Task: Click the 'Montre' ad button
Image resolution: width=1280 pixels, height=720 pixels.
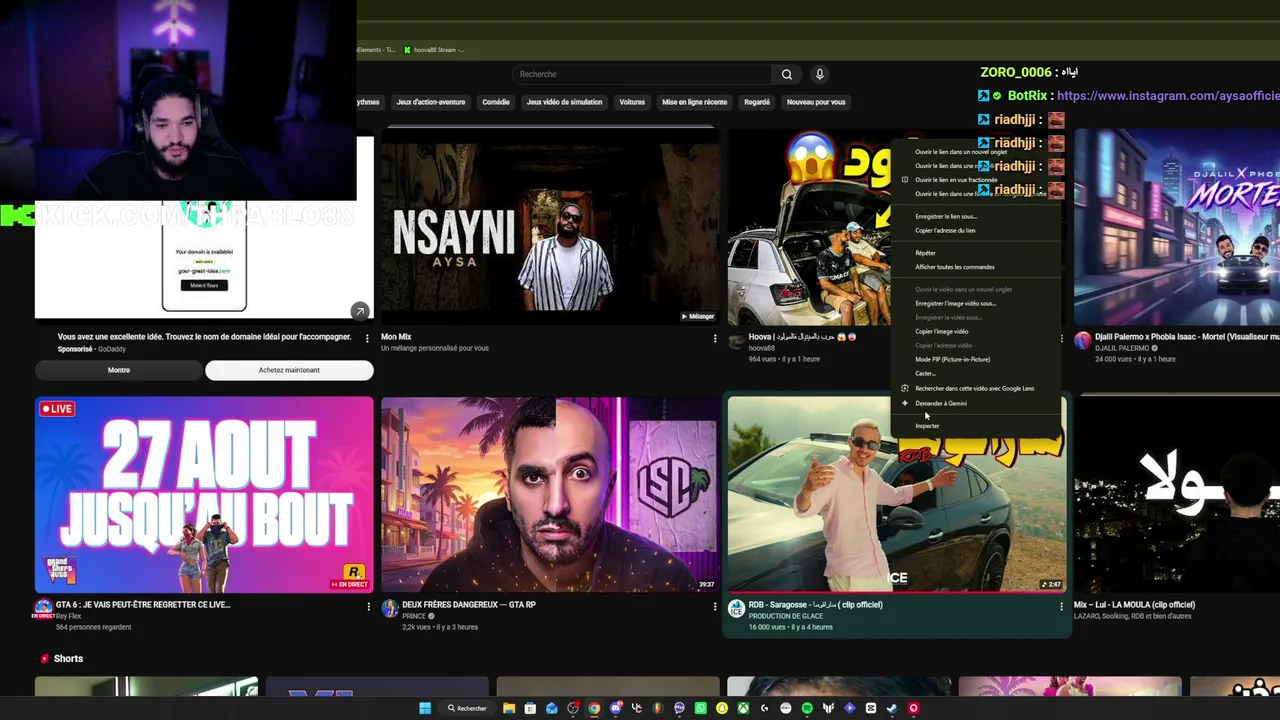Action: click(x=119, y=370)
